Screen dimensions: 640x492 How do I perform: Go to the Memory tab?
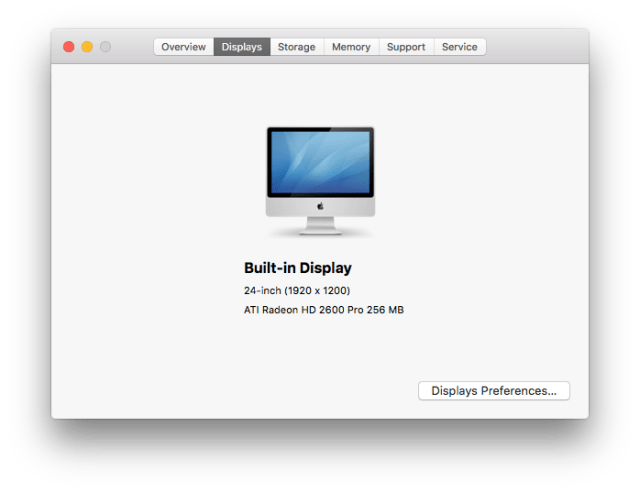[351, 47]
